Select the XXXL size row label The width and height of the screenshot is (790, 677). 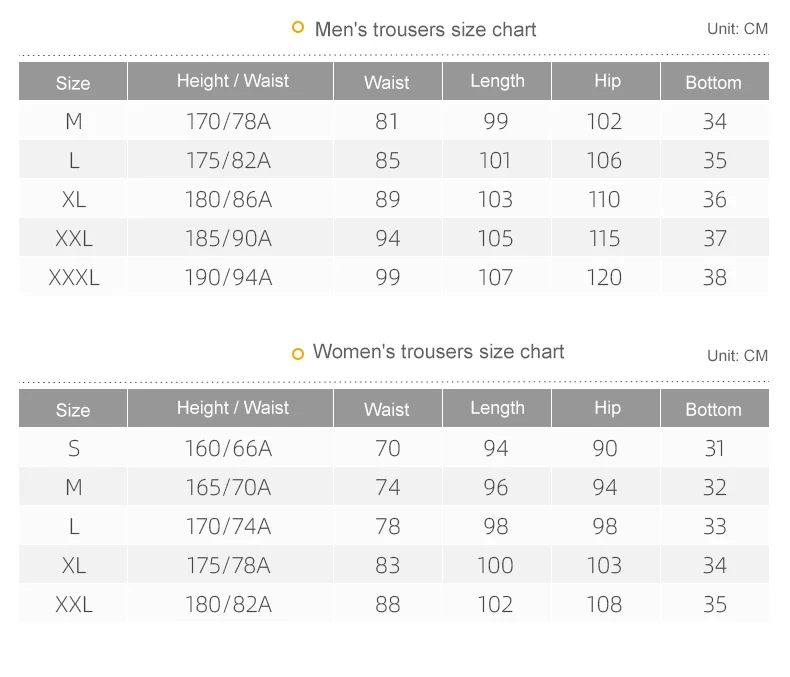(x=74, y=277)
